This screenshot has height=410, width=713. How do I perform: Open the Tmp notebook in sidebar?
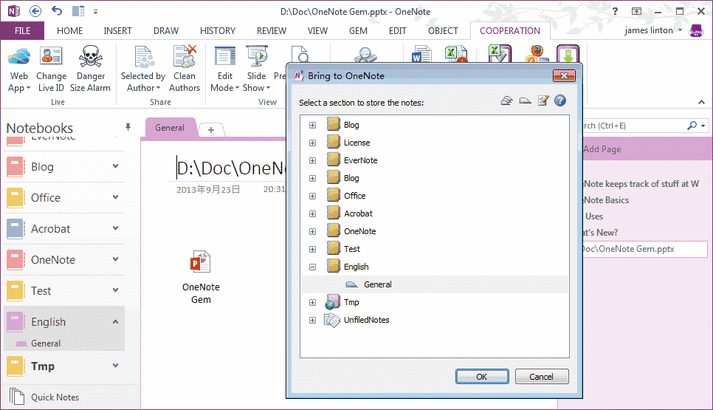click(x=42, y=366)
